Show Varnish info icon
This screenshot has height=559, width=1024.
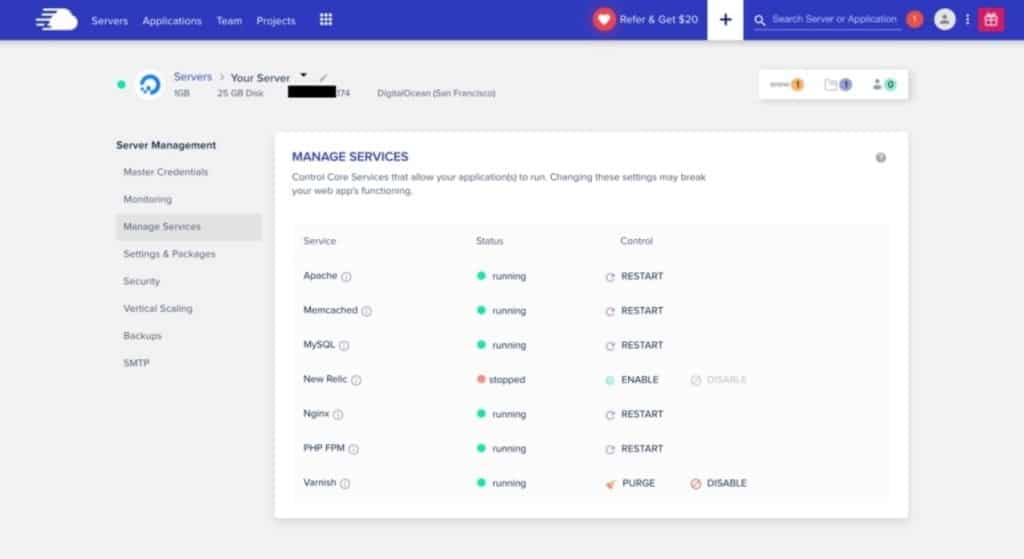coord(345,484)
